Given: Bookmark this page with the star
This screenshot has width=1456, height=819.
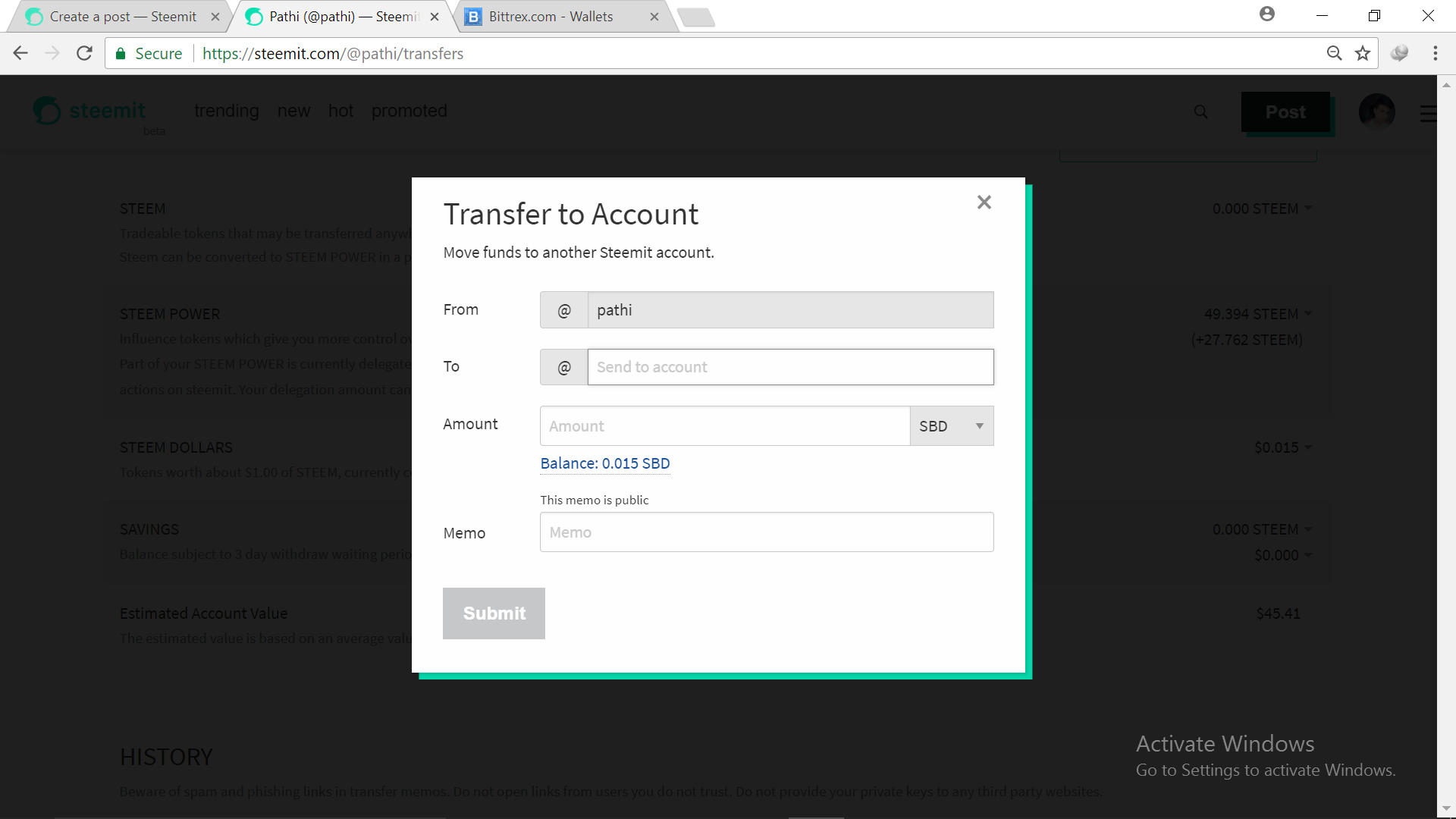Looking at the screenshot, I should pos(1363,53).
